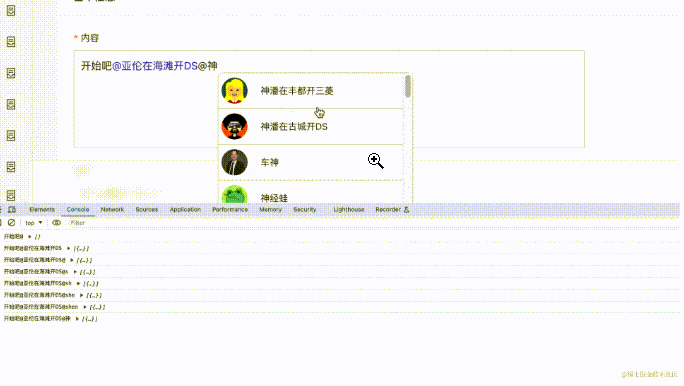Choose 神潘在丰都开三菱 from the mention list

311,91
